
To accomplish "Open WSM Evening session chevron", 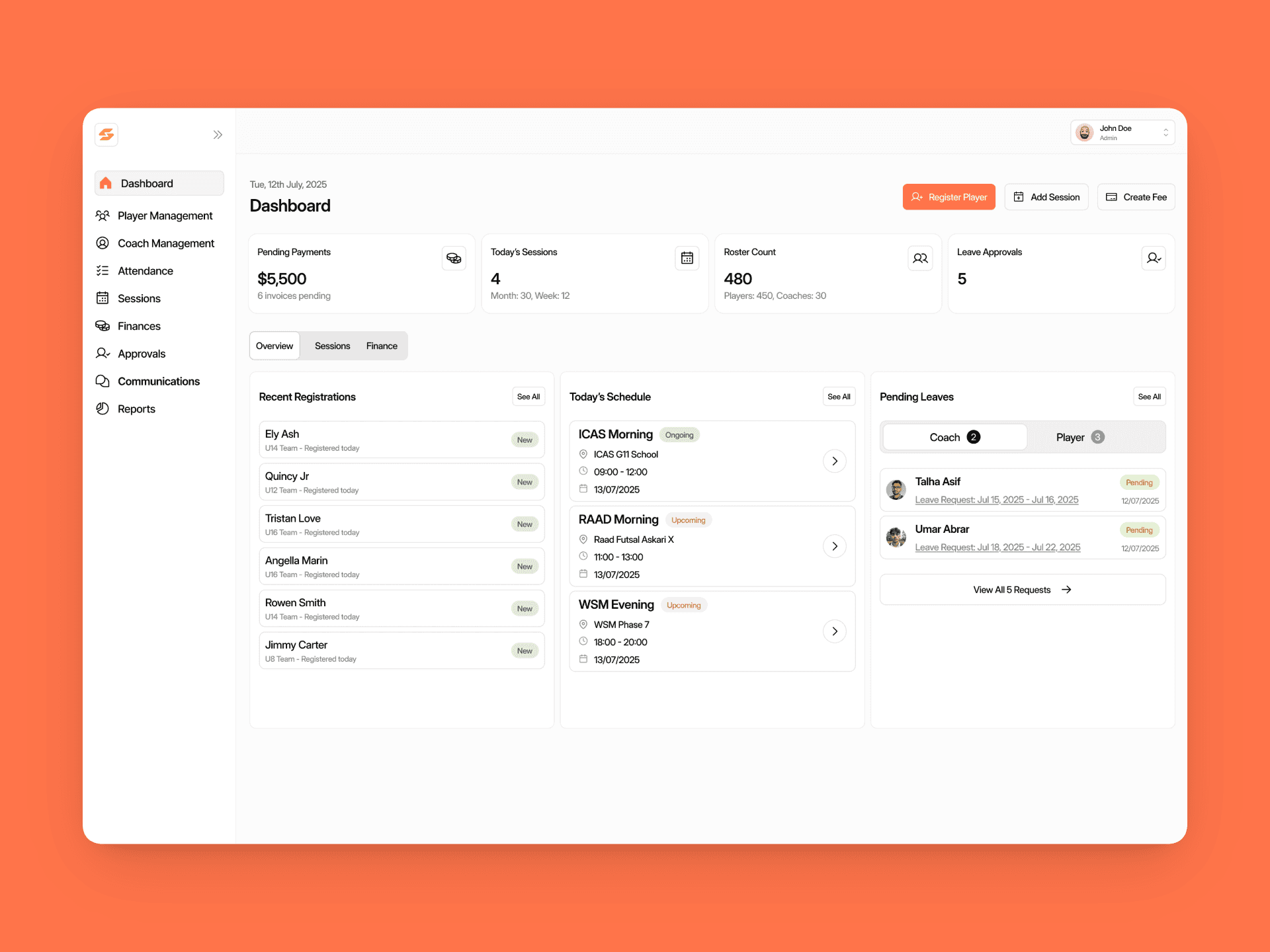I will [835, 631].
